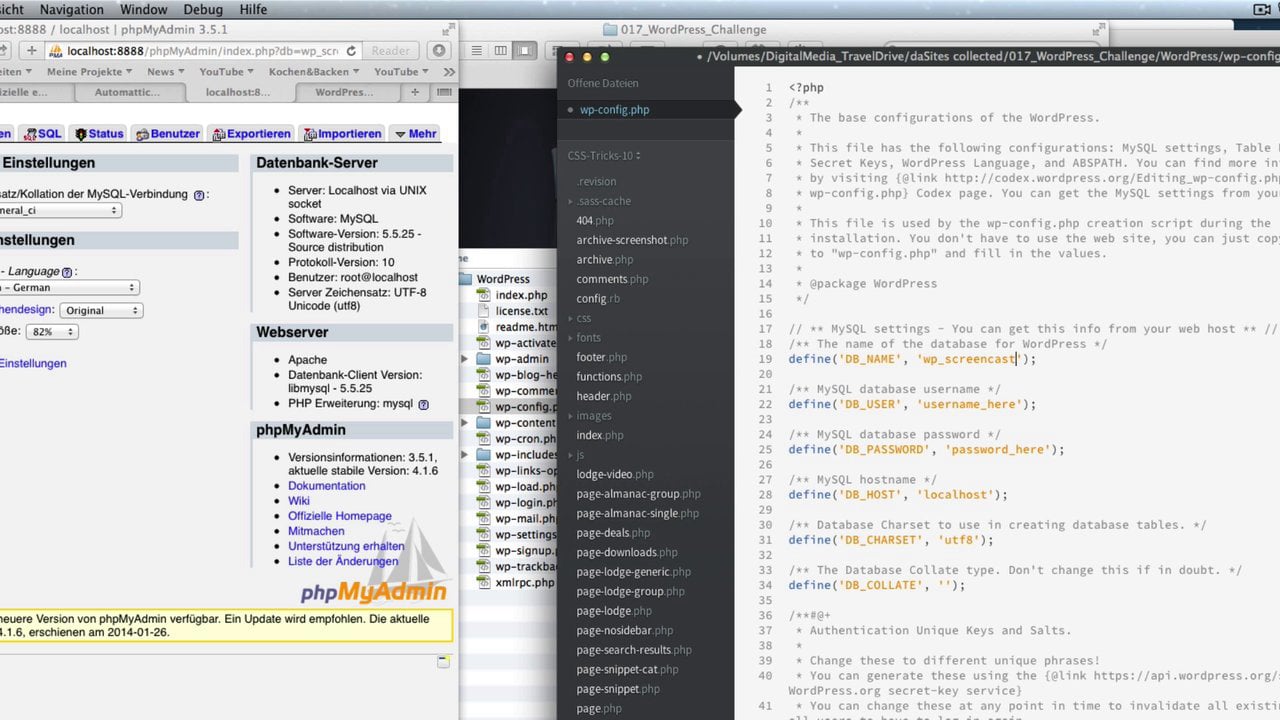Expand the wp-content folder in Finder

pos(464,423)
